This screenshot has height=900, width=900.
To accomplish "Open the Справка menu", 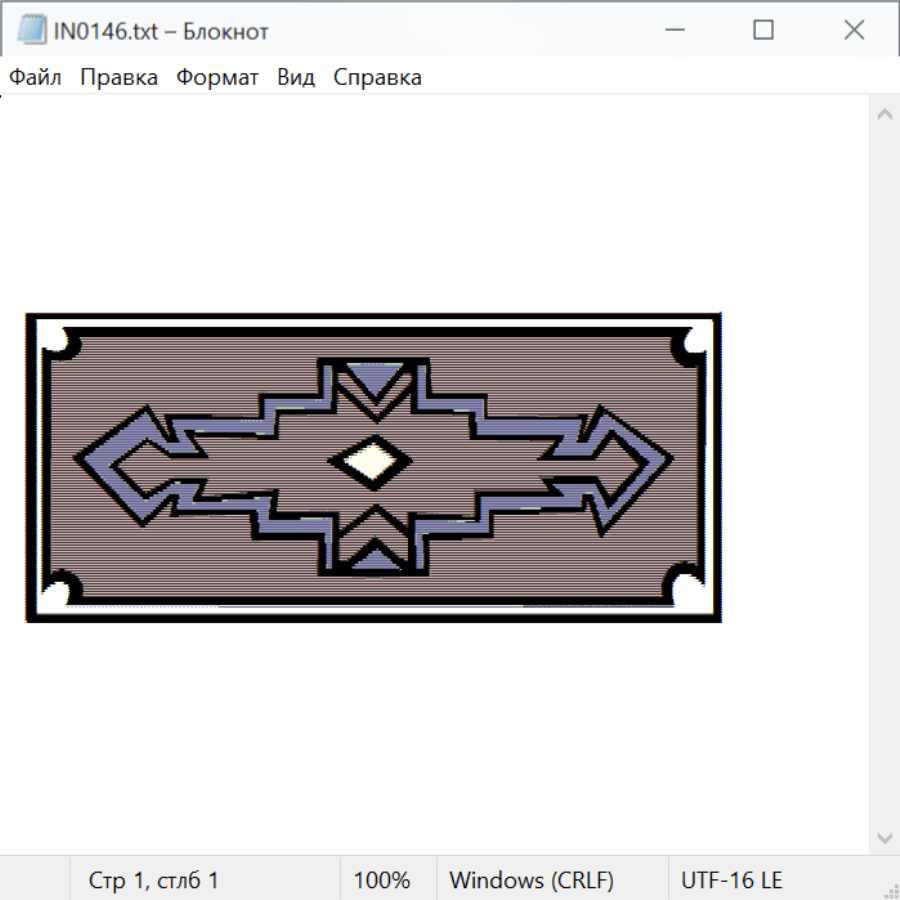I will click(377, 77).
